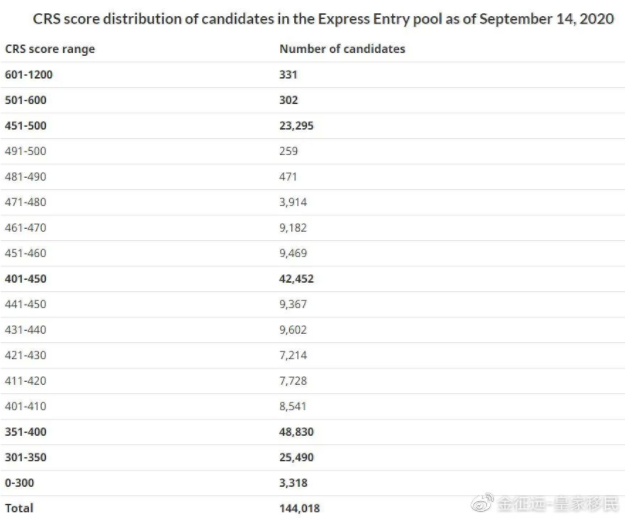Click the 0-300 score range cell
This screenshot has height=527, width=639.
pos(20,483)
